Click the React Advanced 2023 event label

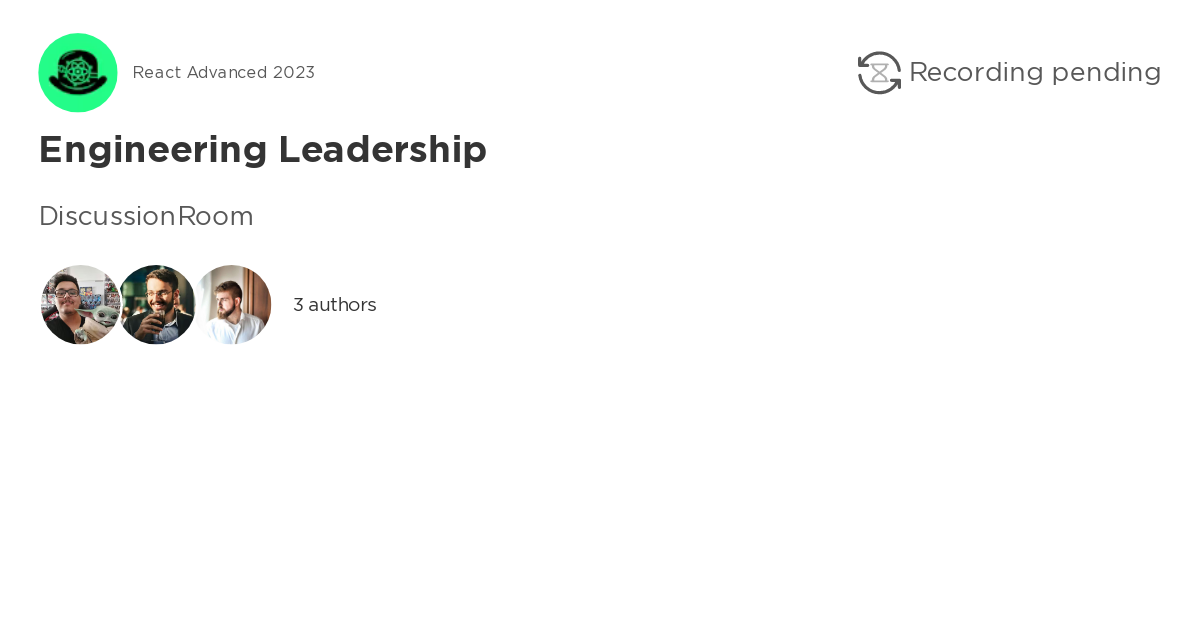click(x=223, y=72)
